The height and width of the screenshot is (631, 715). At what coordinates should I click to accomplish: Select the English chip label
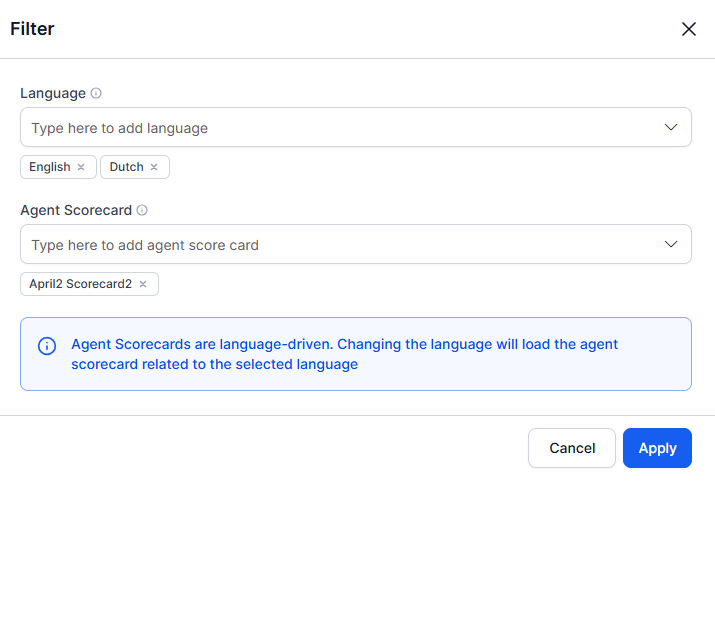click(x=49, y=167)
